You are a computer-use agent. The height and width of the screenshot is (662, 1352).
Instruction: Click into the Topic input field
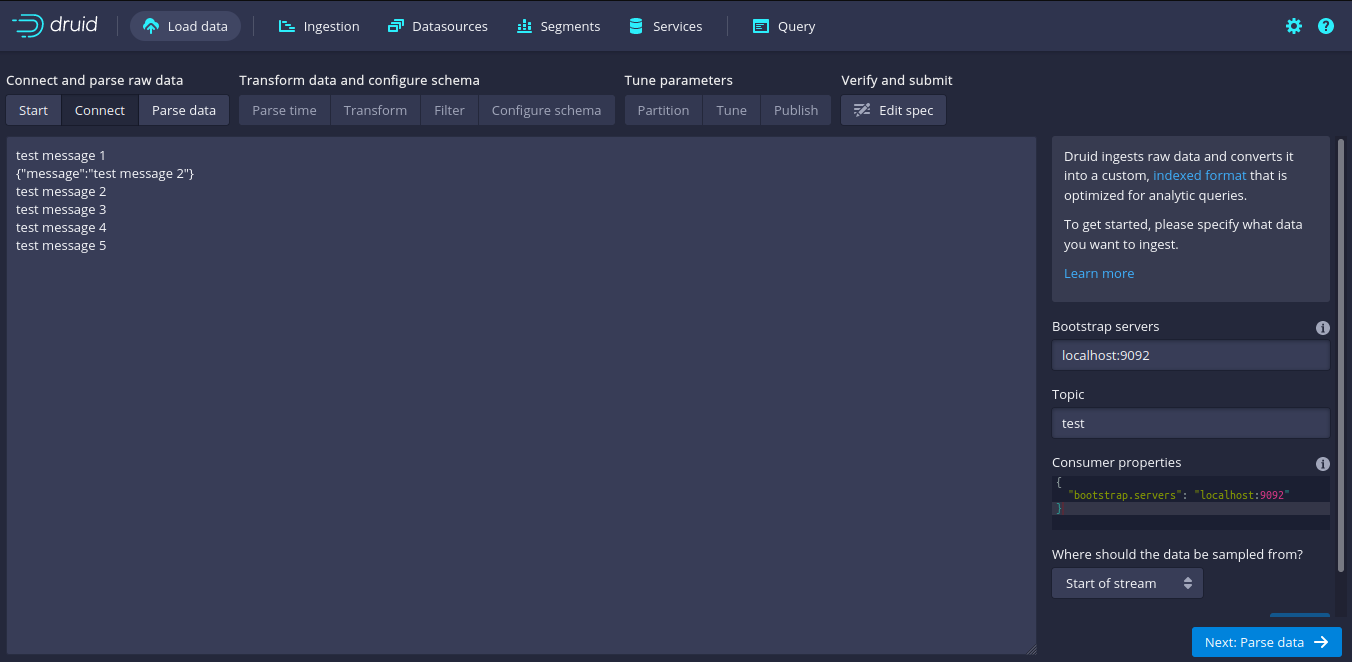(x=1190, y=423)
